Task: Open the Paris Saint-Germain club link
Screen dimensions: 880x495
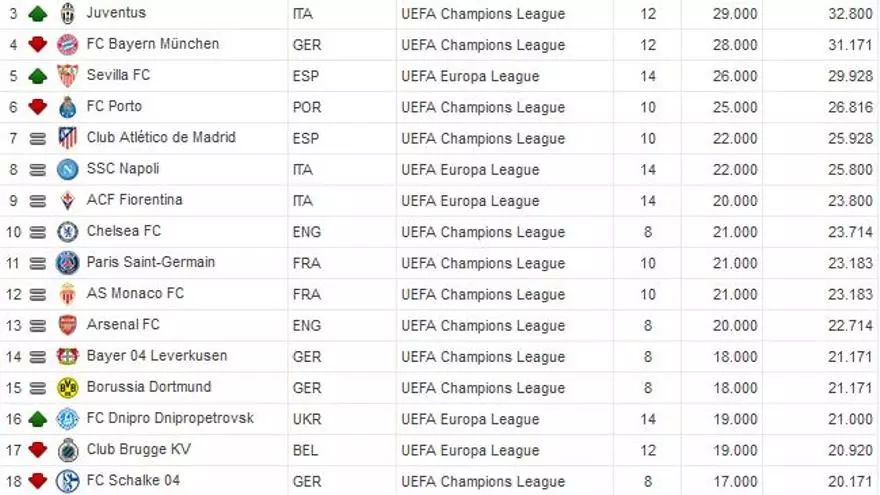Action: [150, 262]
